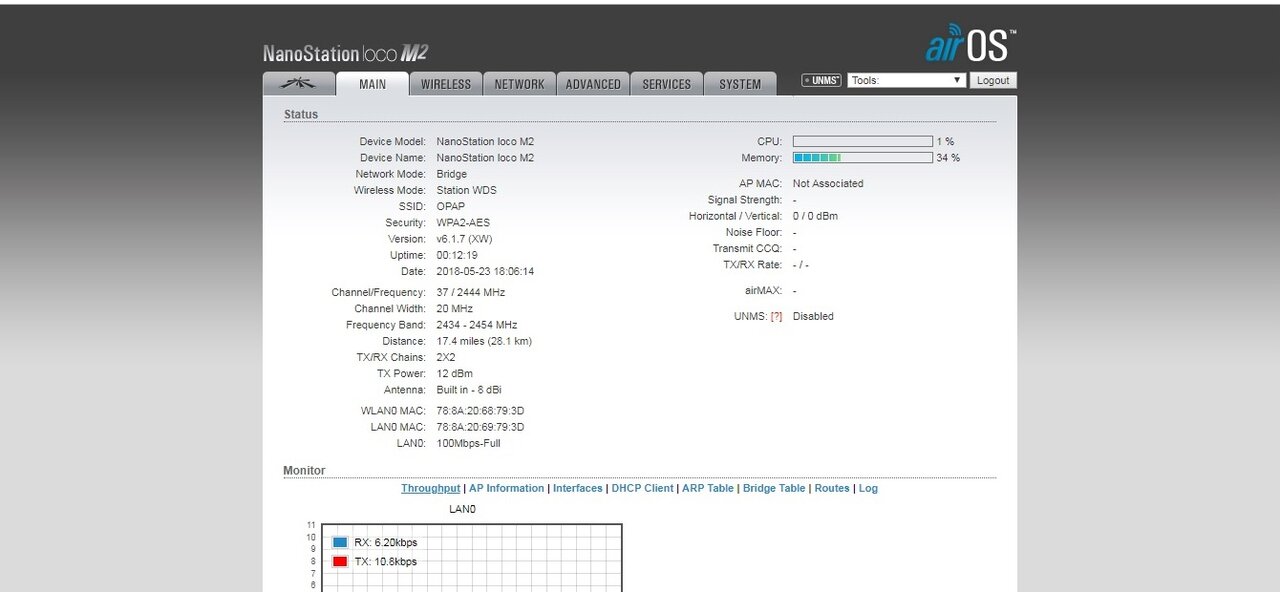Image resolution: width=1280 pixels, height=592 pixels.
Task: Click the Status section heading
Action: tap(301, 114)
